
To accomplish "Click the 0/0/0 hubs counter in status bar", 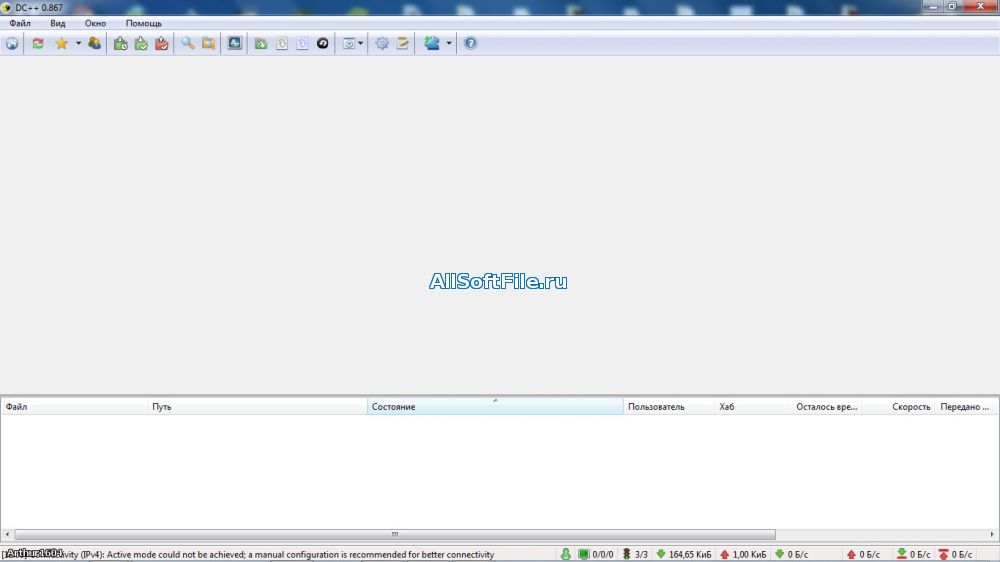I will coord(596,554).
